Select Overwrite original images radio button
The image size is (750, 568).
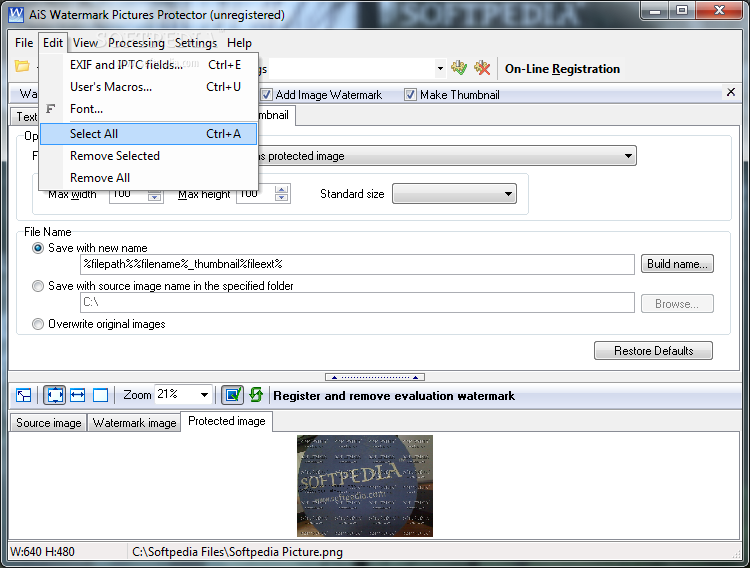point(38,324)
